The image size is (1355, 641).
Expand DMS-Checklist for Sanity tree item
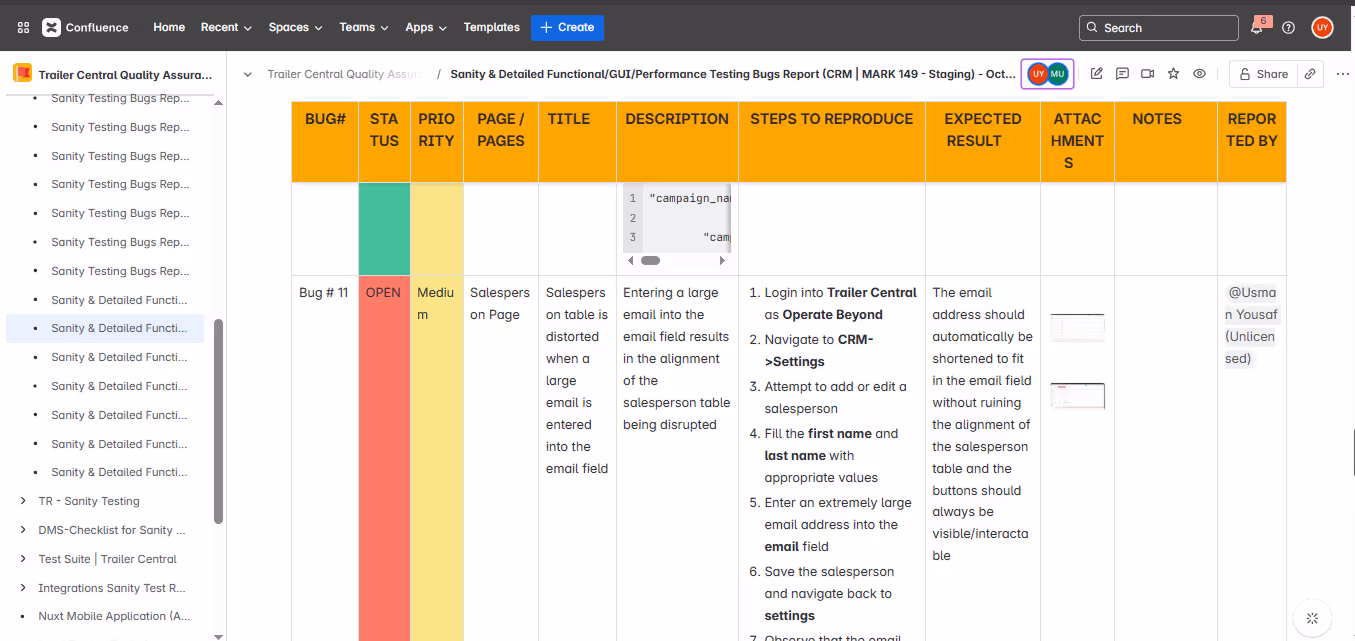click(x=23, y=530)
